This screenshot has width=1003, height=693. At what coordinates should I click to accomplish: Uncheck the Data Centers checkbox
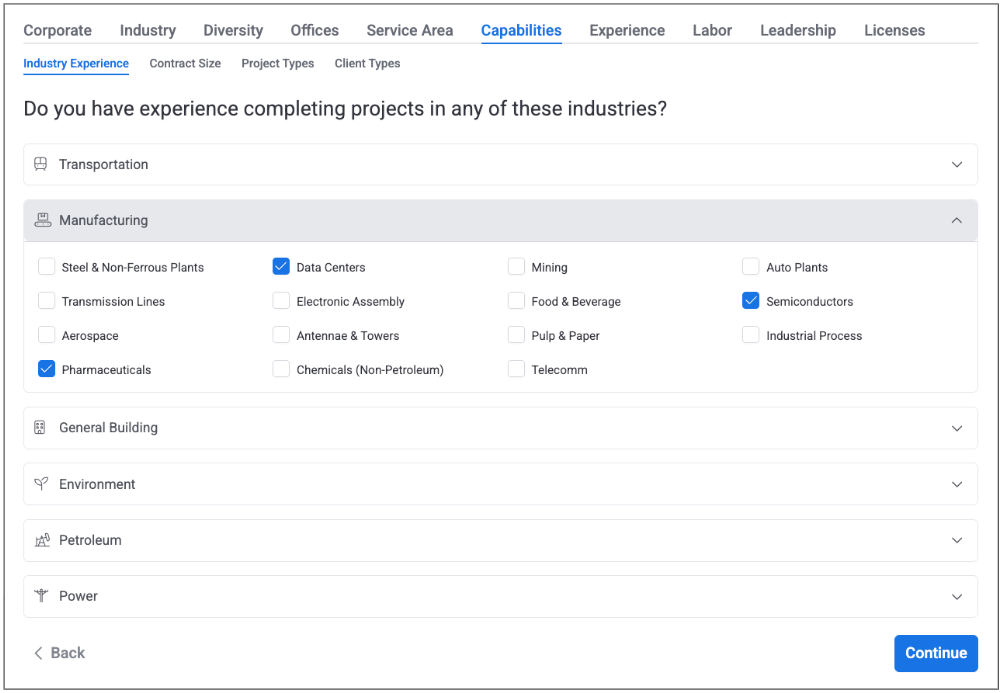click(x=281, y=267)
